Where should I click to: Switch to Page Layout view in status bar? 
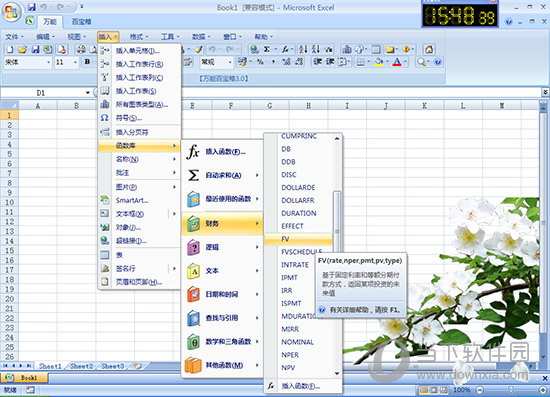click(434, 390)
